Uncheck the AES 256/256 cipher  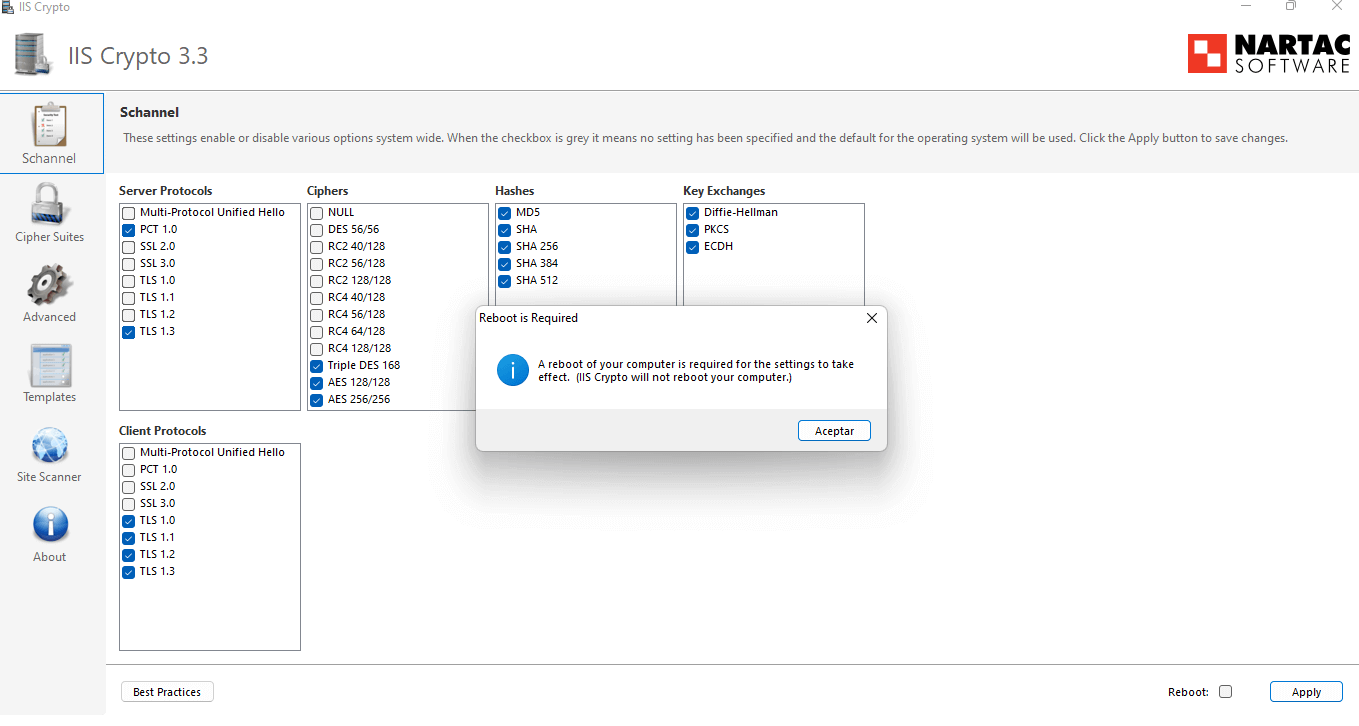point(316,400)
